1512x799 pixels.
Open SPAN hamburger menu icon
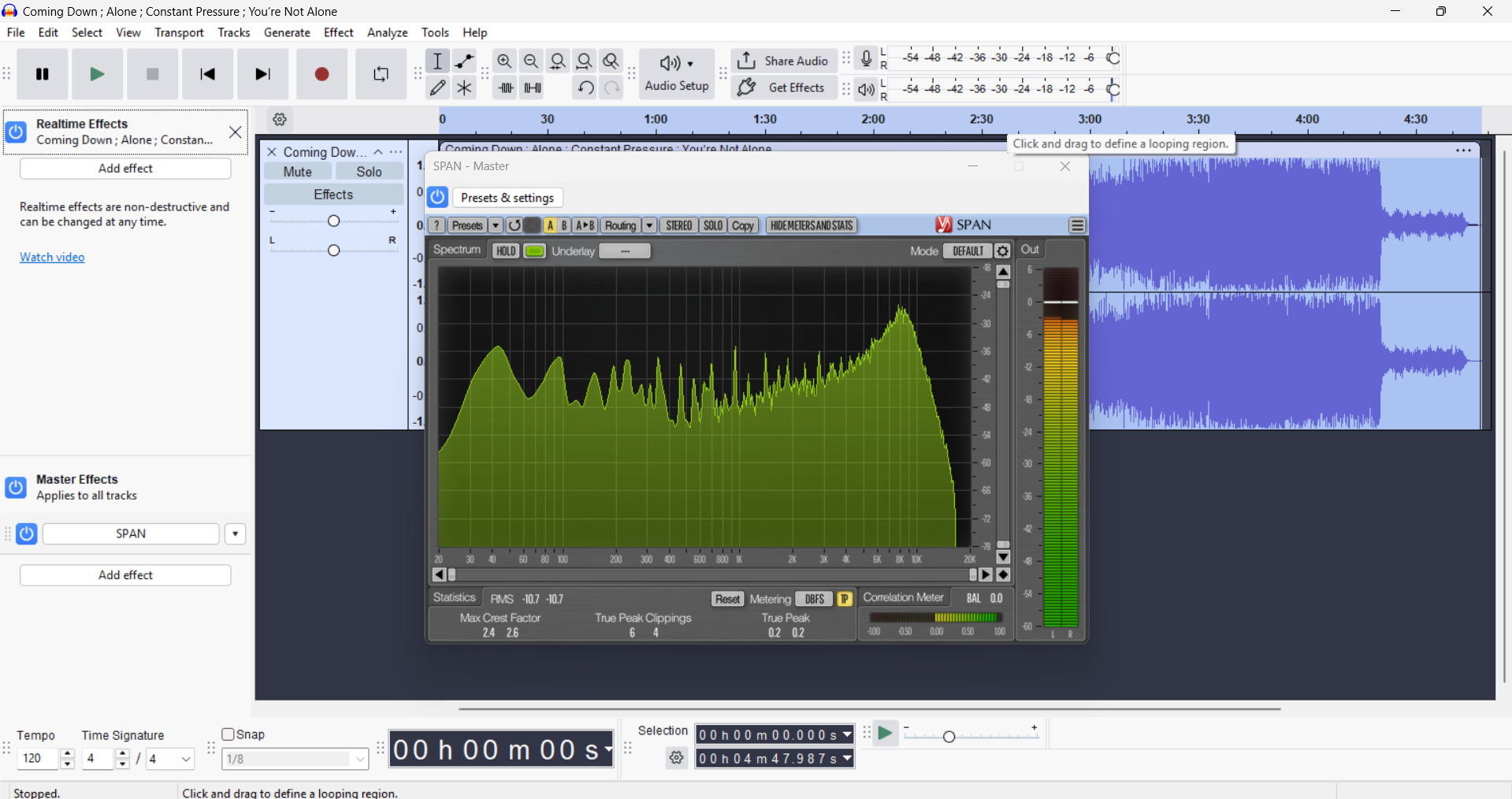click(1077, 225)
